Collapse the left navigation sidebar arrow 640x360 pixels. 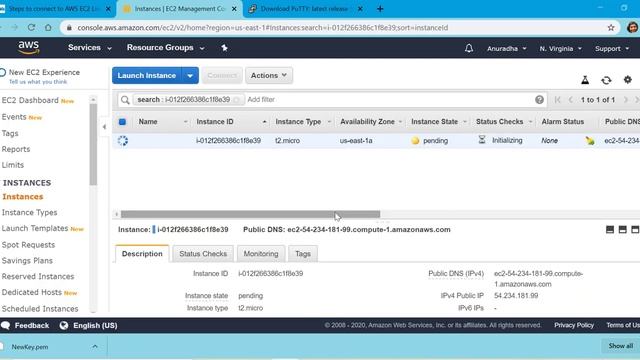click(x=104, y=127)
